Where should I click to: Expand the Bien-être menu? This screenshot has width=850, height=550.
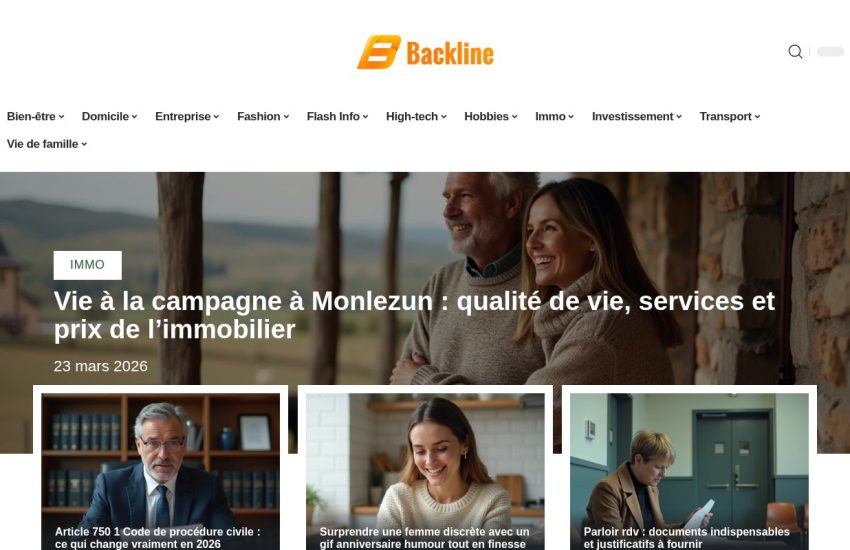[36, 117]
